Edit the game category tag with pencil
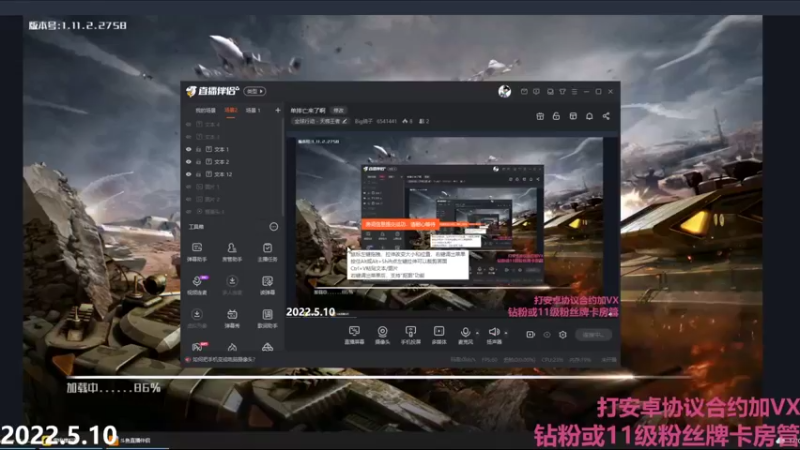Screen dimensions: 800x450 tap(345, 121)
